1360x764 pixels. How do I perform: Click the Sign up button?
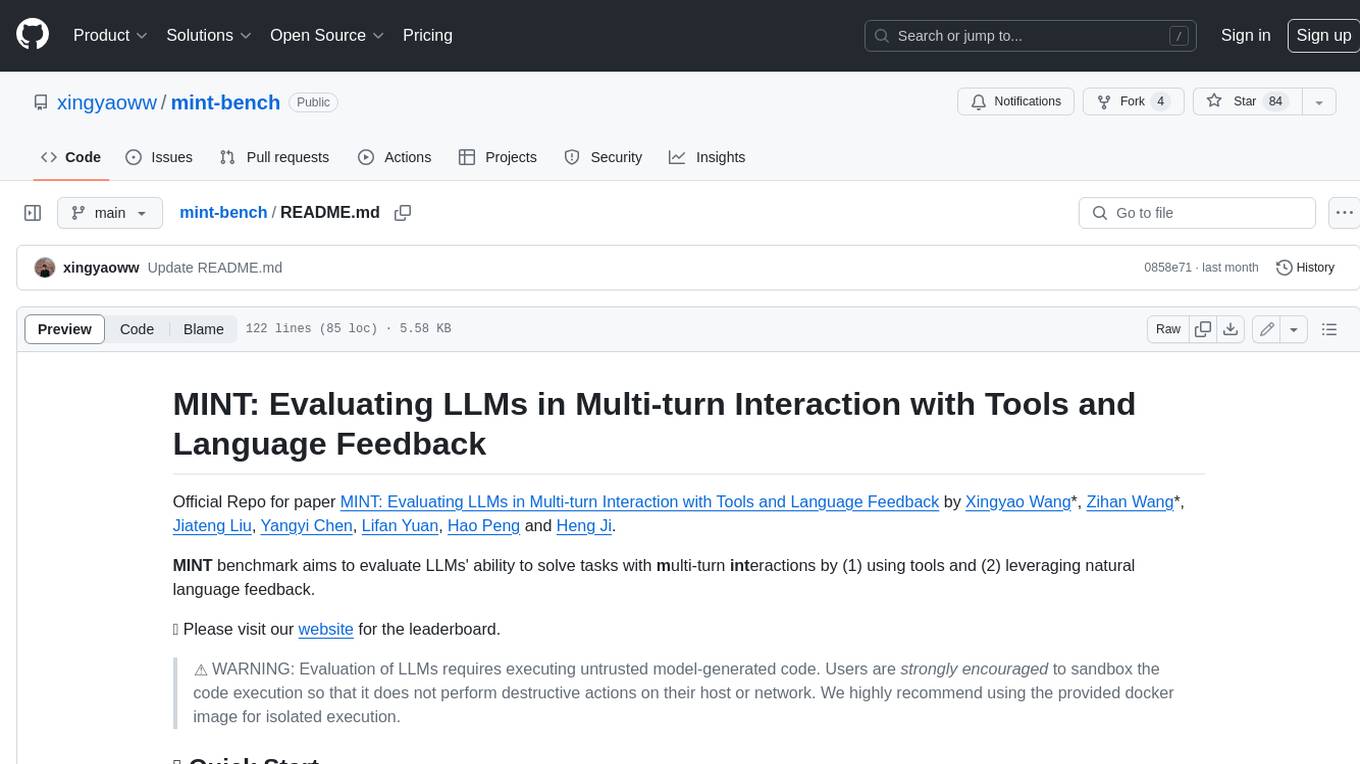point(1323,35)
